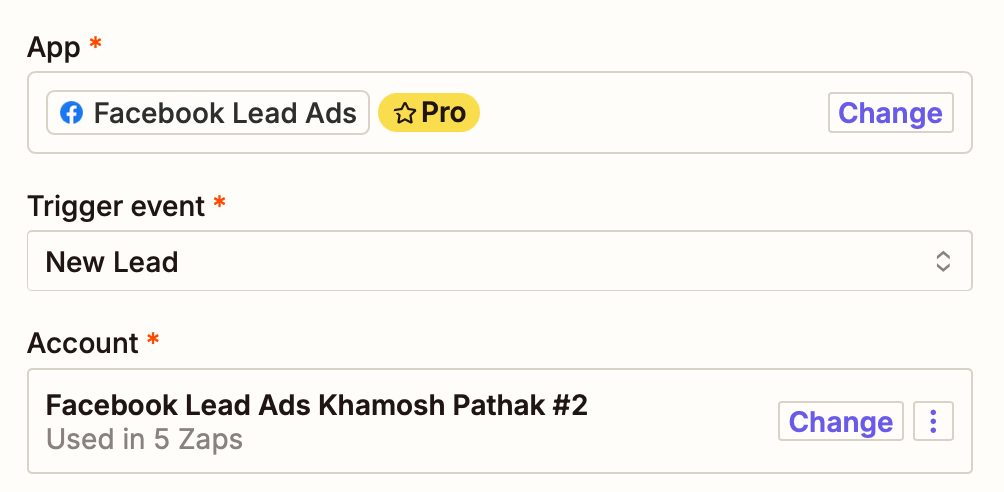Click the New Lead trigger value
This screenshot has width=1004, height=492.
112,262
